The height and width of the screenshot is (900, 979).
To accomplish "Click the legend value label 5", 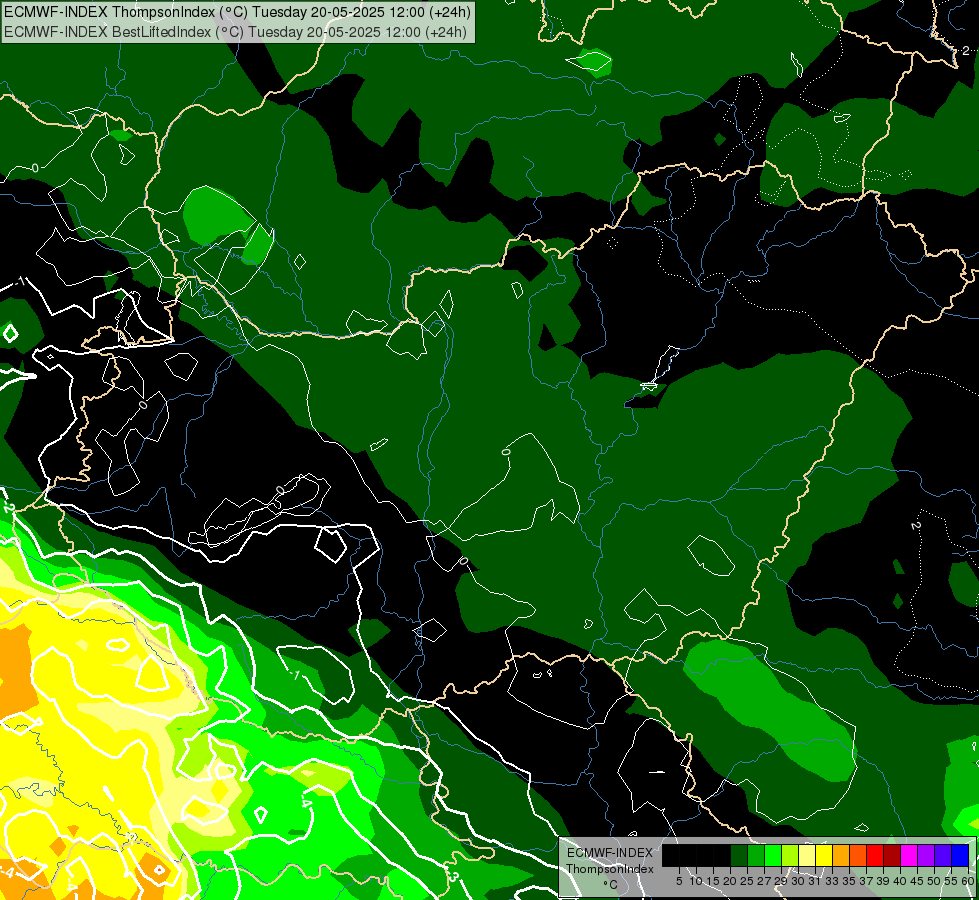I will (679, 881).
